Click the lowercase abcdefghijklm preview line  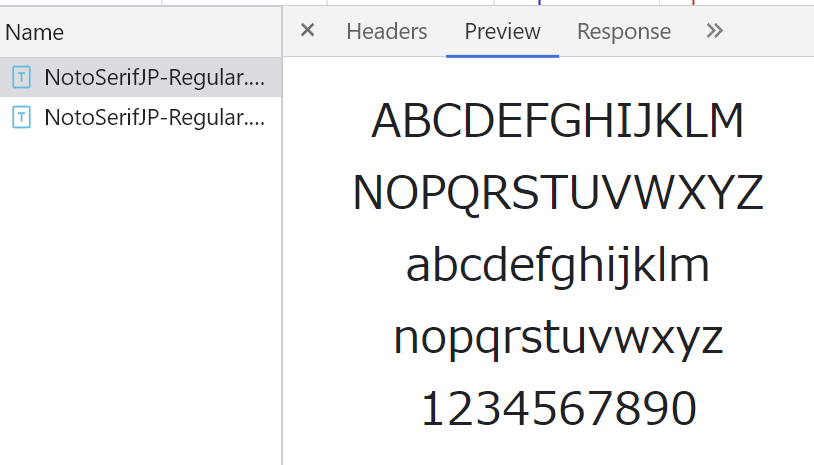pos(557,266)
